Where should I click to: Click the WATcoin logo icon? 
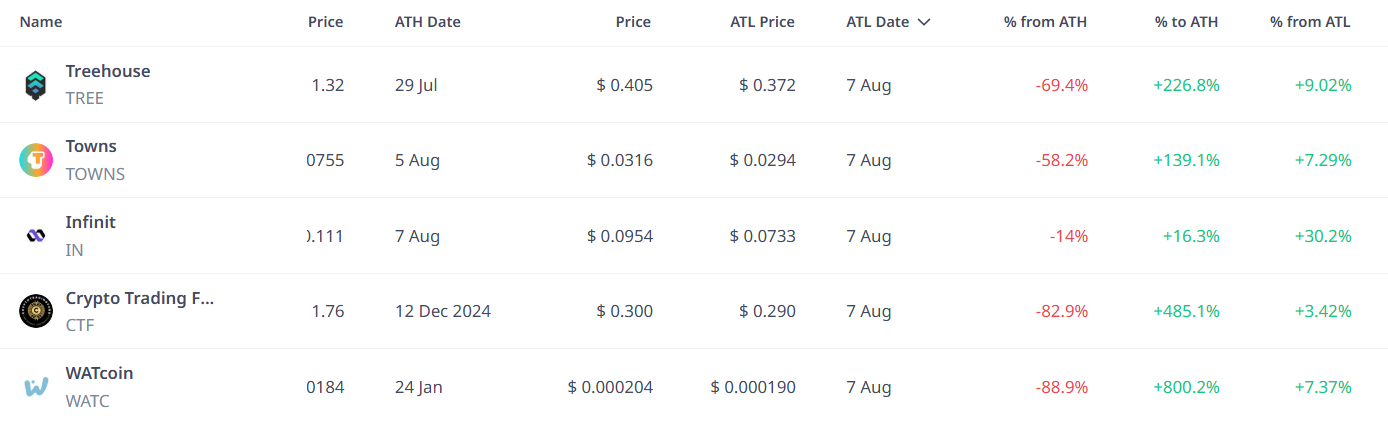(x=36, y=387)
